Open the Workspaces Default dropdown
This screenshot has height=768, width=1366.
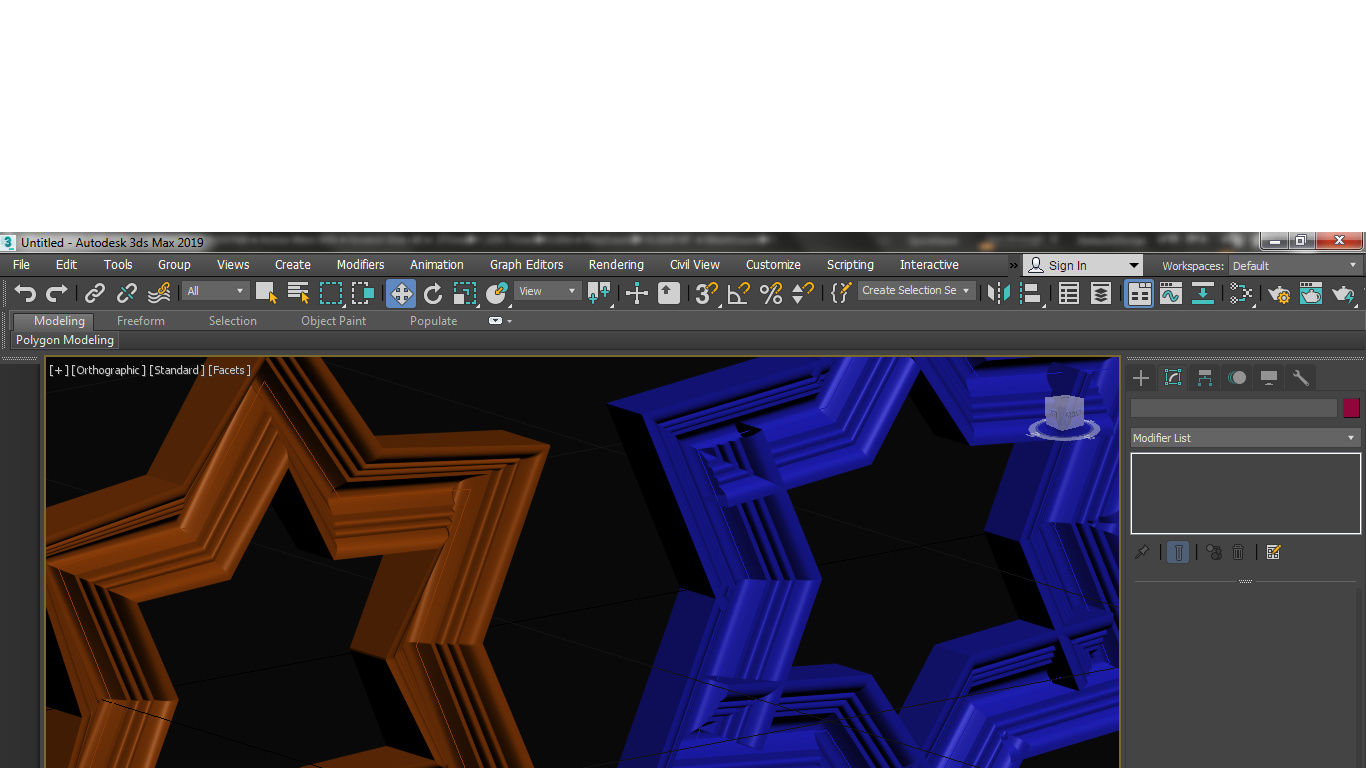[x=1294, y=266]
